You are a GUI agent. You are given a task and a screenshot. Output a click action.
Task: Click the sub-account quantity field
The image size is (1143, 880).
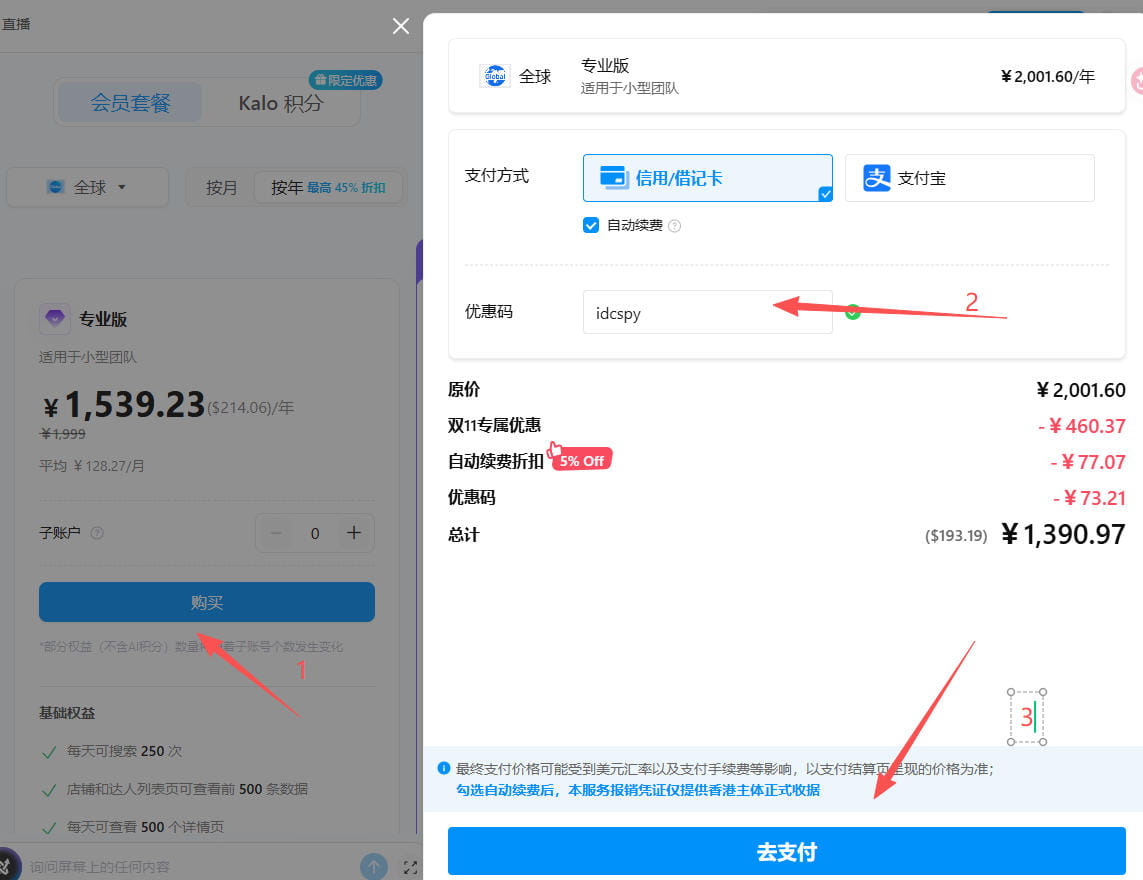tap(315, 533)
